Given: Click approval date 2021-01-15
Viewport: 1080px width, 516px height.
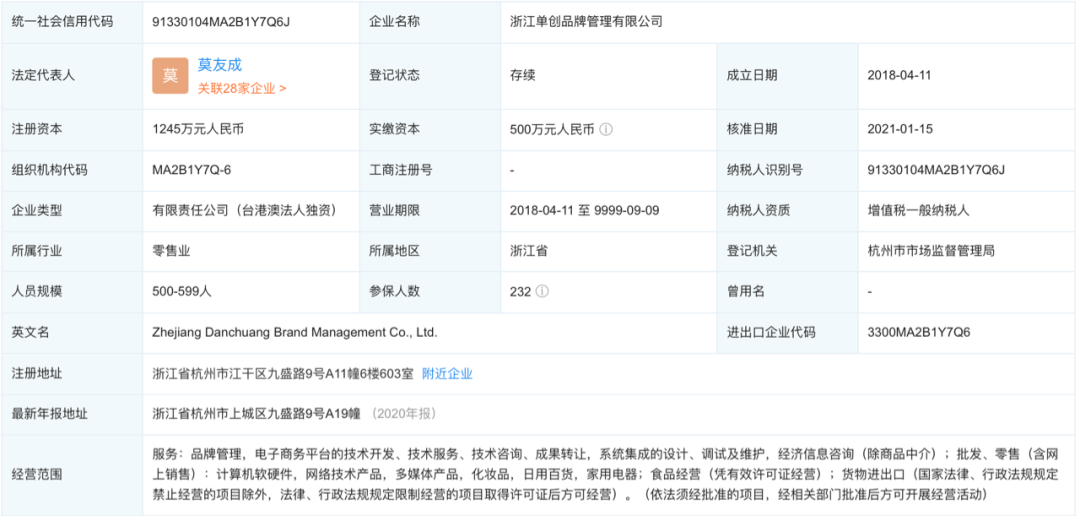Looking at the screenshot, I should (900, 129).
